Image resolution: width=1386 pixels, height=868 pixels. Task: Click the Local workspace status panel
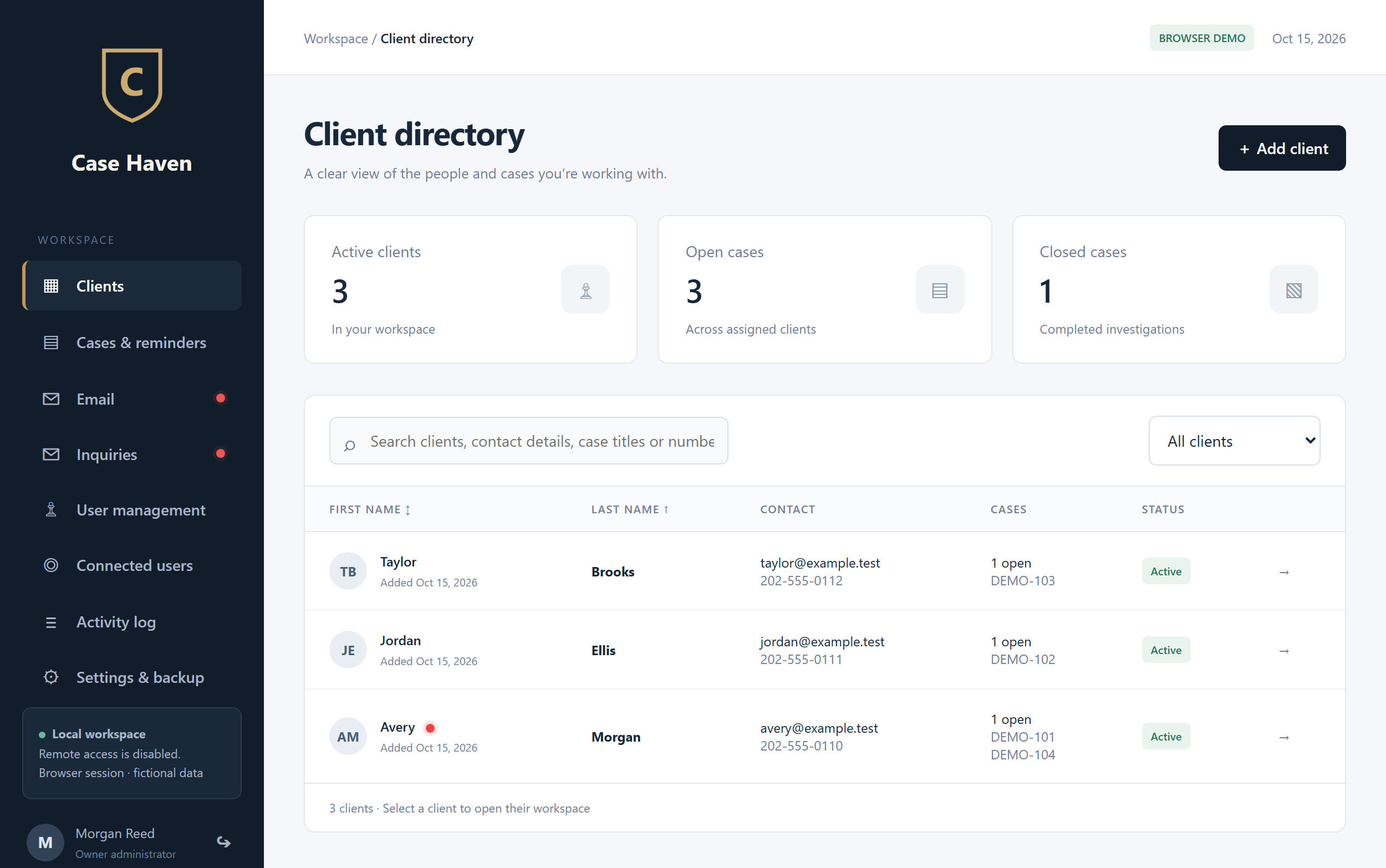pos(132,753)
